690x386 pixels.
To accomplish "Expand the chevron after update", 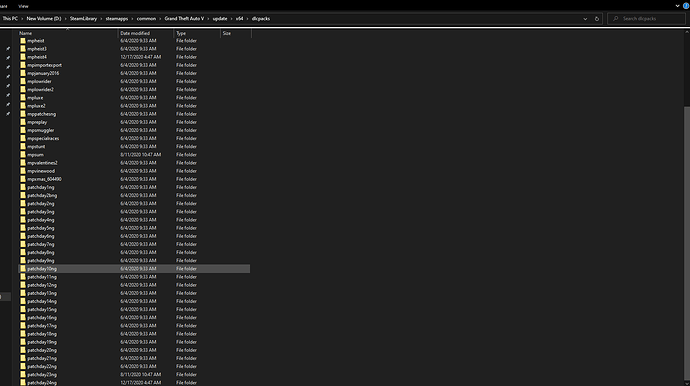I will point(231,18).
